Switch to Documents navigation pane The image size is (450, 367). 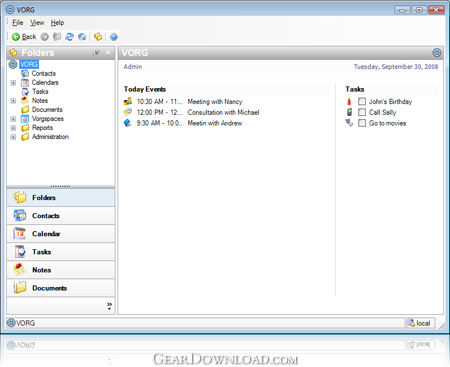pos(61,288)
